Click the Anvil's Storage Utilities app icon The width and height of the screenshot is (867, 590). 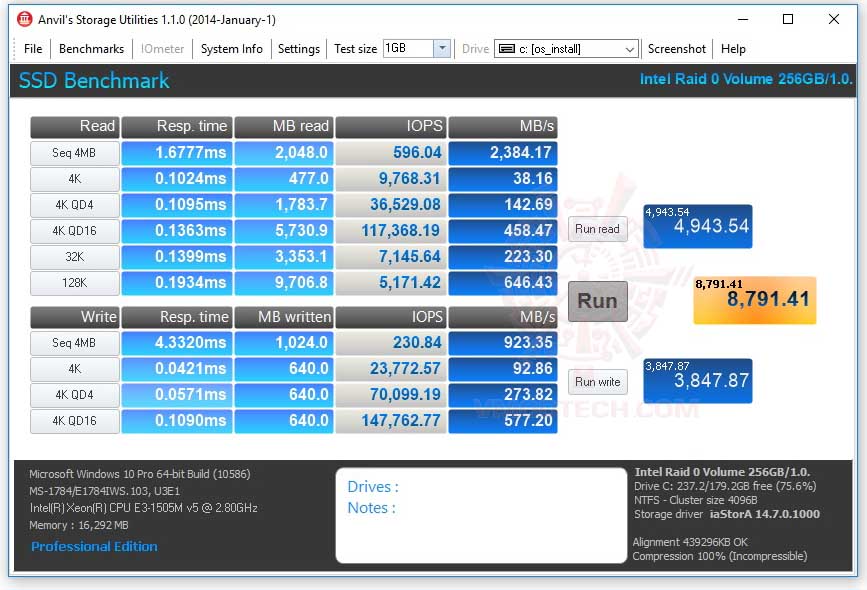pyautogui.click(x=24, y=19)
